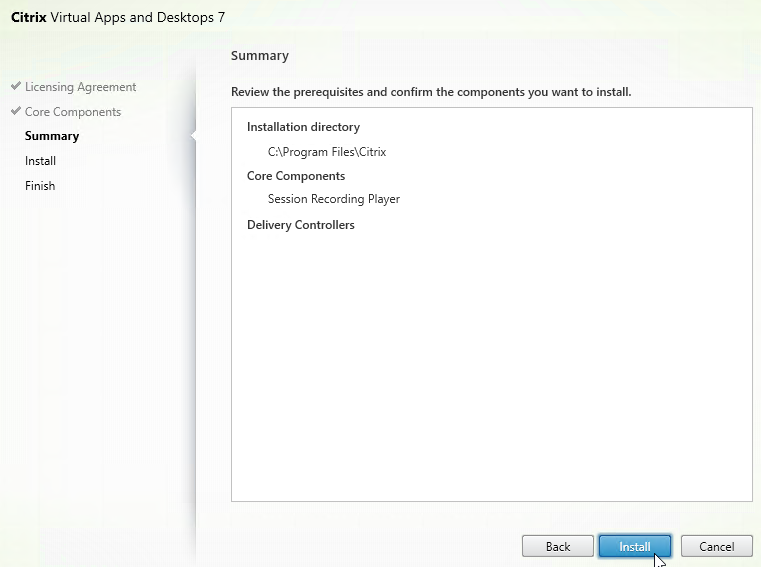Go to the Install step in sidebar

[x=40, y=161]
